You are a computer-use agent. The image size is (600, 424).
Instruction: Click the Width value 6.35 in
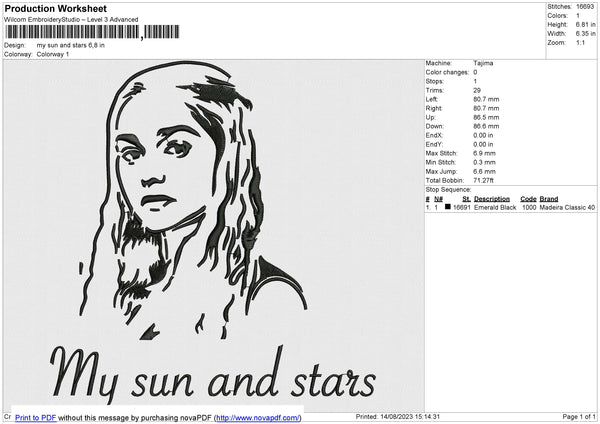point(585,34)
